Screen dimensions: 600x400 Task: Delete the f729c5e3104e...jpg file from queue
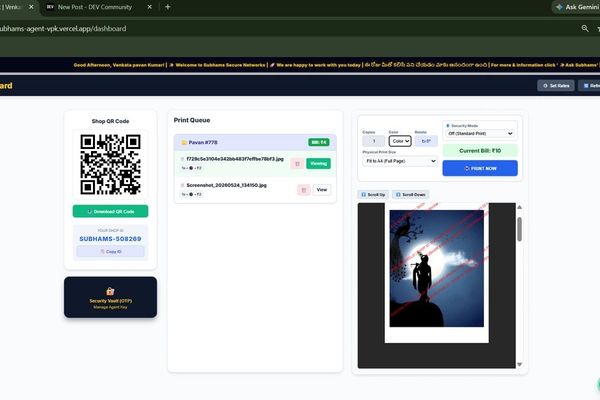(297, 163)
